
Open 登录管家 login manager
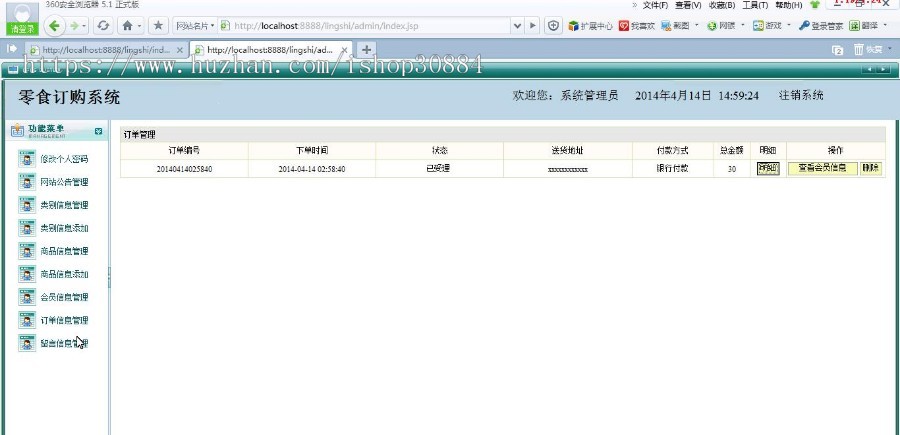[x=821, y=26]
